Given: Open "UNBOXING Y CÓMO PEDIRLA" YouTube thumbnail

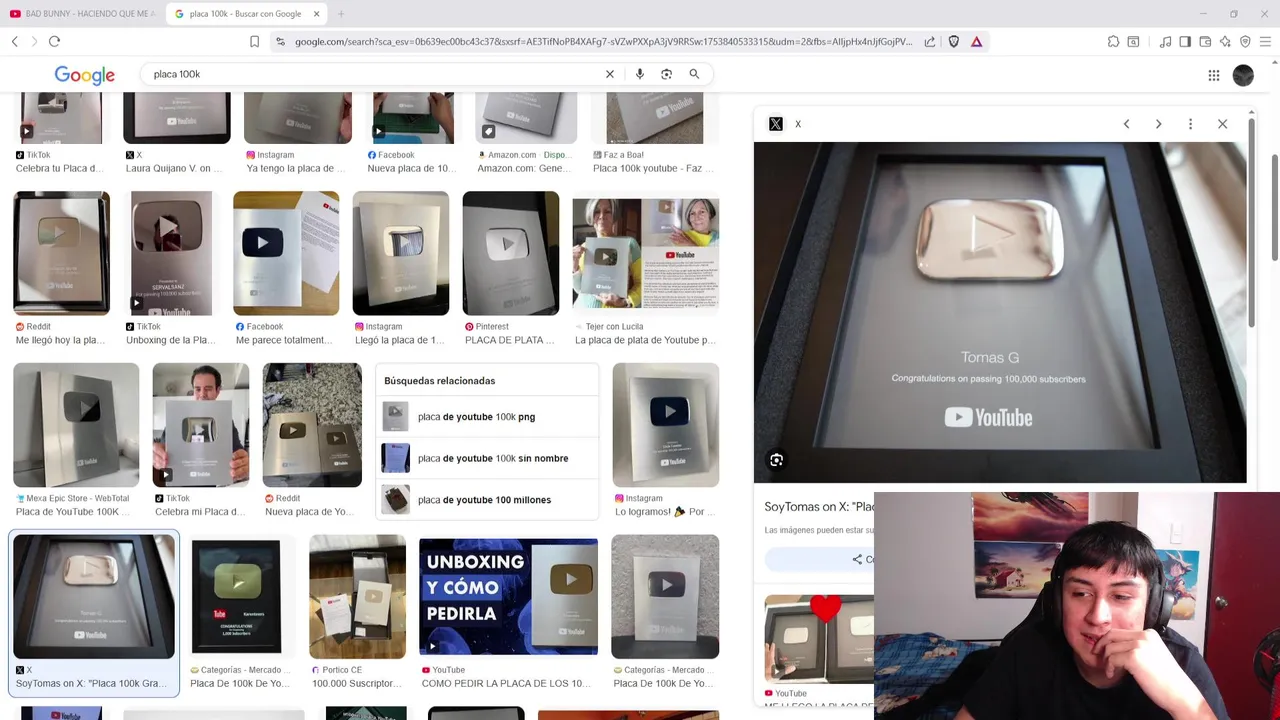Looking at the screenshot, I should [508, 597].
